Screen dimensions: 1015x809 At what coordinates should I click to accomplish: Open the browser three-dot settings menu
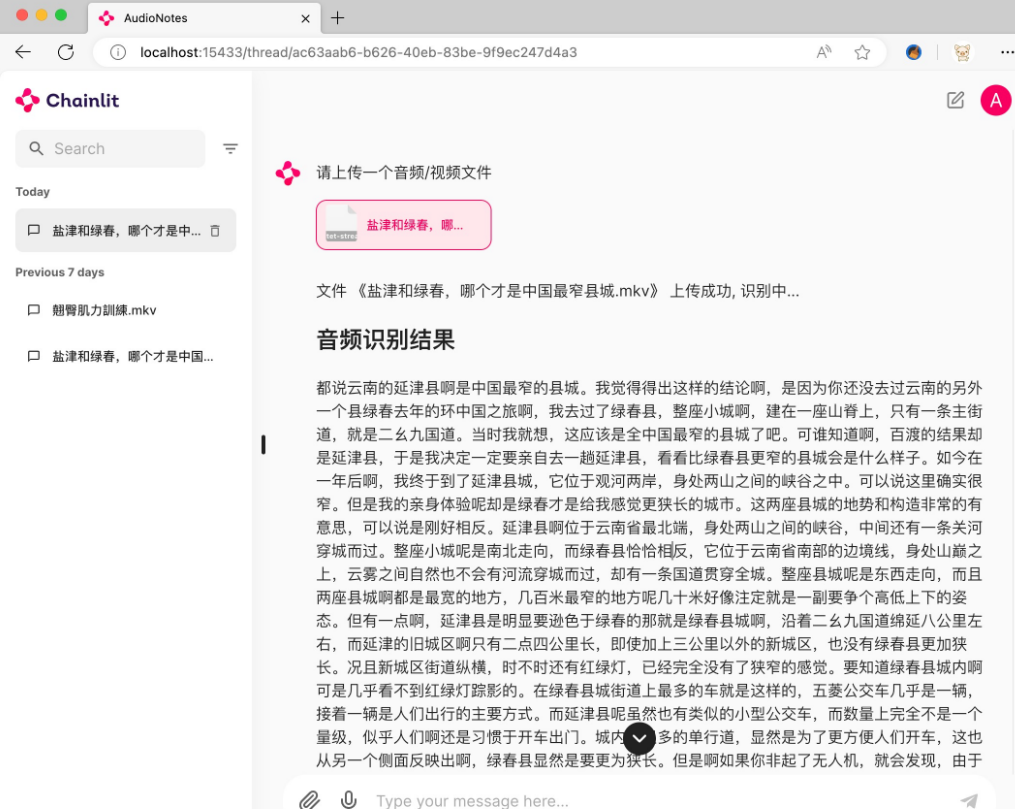(1006, 52)
